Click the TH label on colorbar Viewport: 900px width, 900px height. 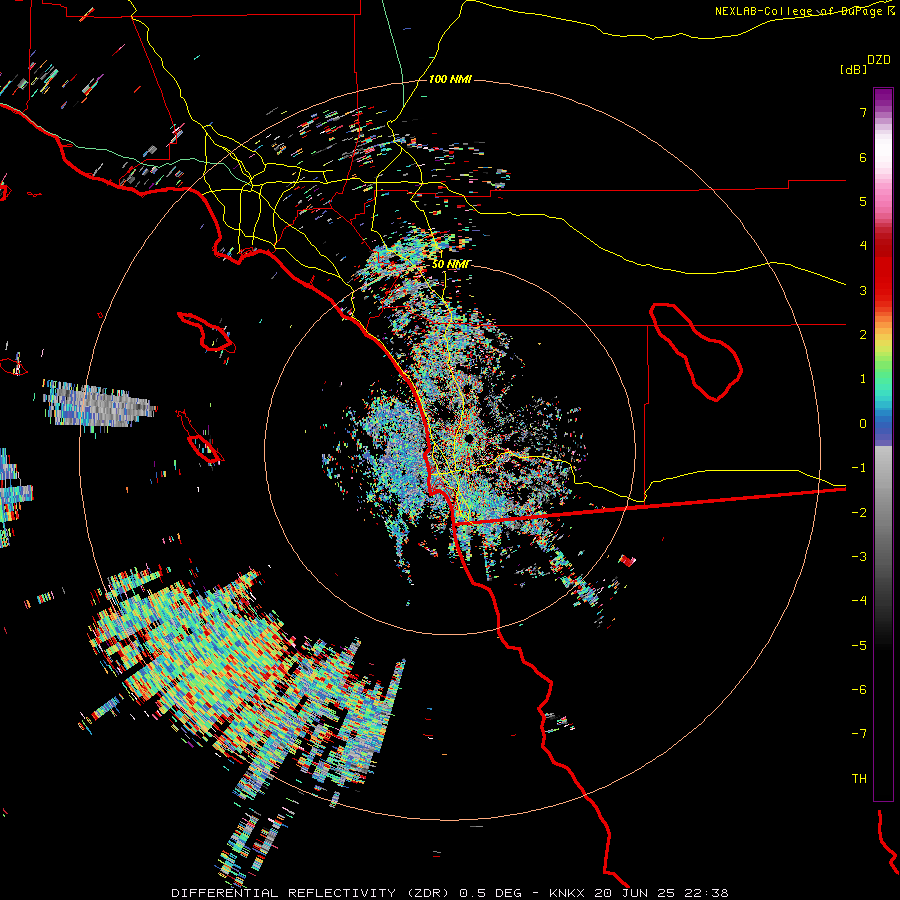[x=859, y=778]
